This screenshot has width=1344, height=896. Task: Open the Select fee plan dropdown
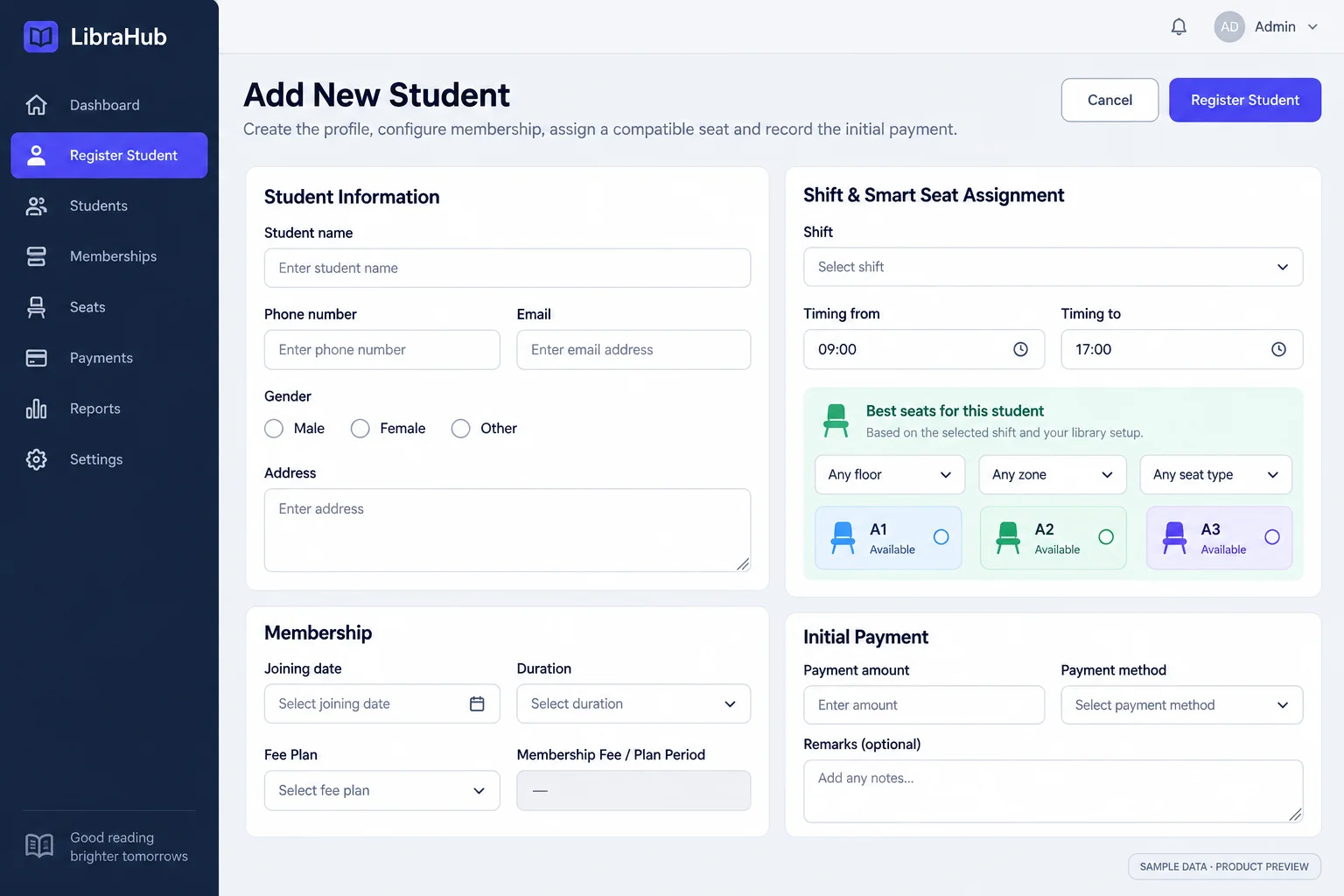tap(381, 790)
